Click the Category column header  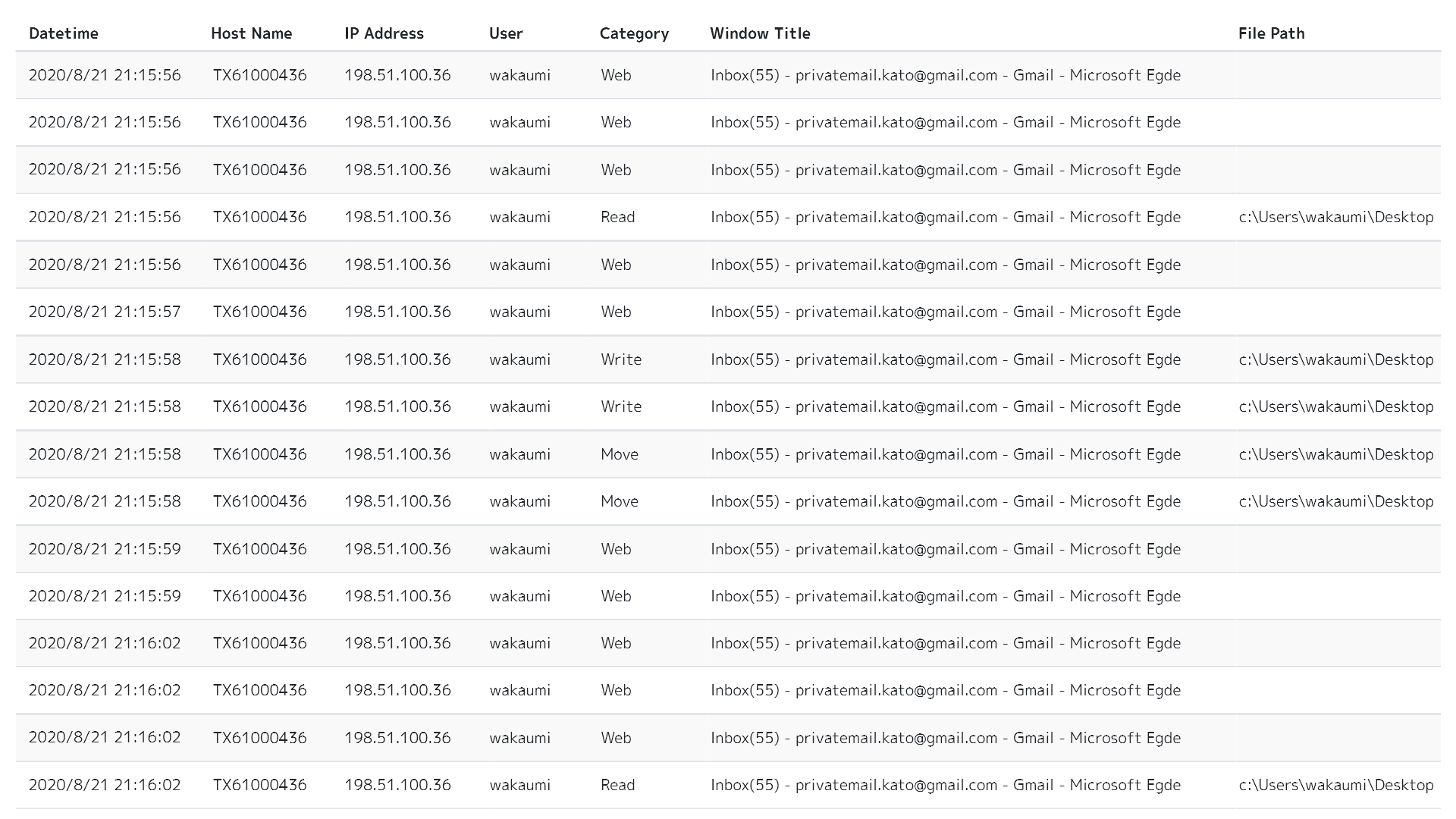click(x=634, y=33)
